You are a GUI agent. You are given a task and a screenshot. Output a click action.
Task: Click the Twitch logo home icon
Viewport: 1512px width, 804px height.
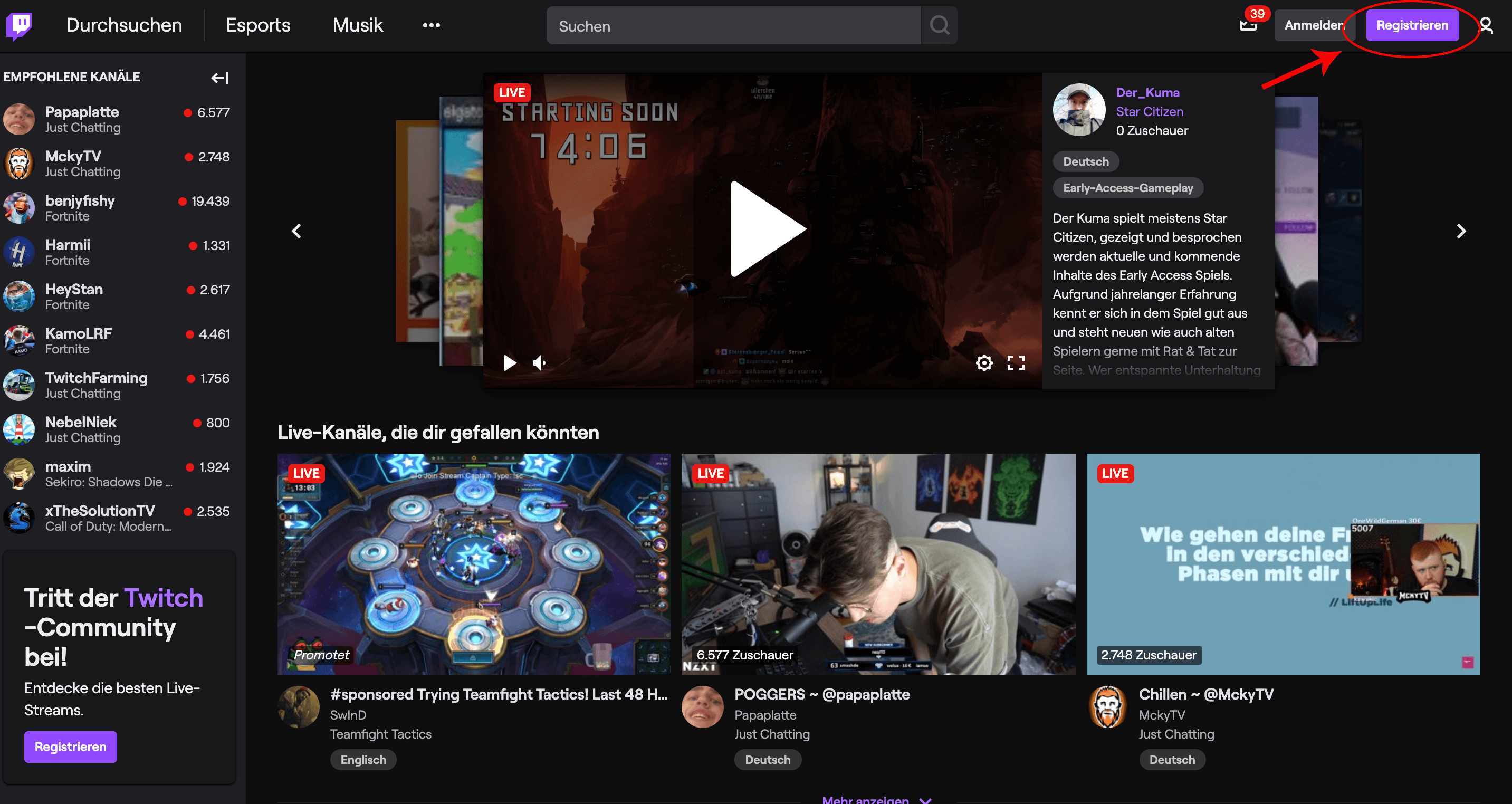click(x=20, y=25)
